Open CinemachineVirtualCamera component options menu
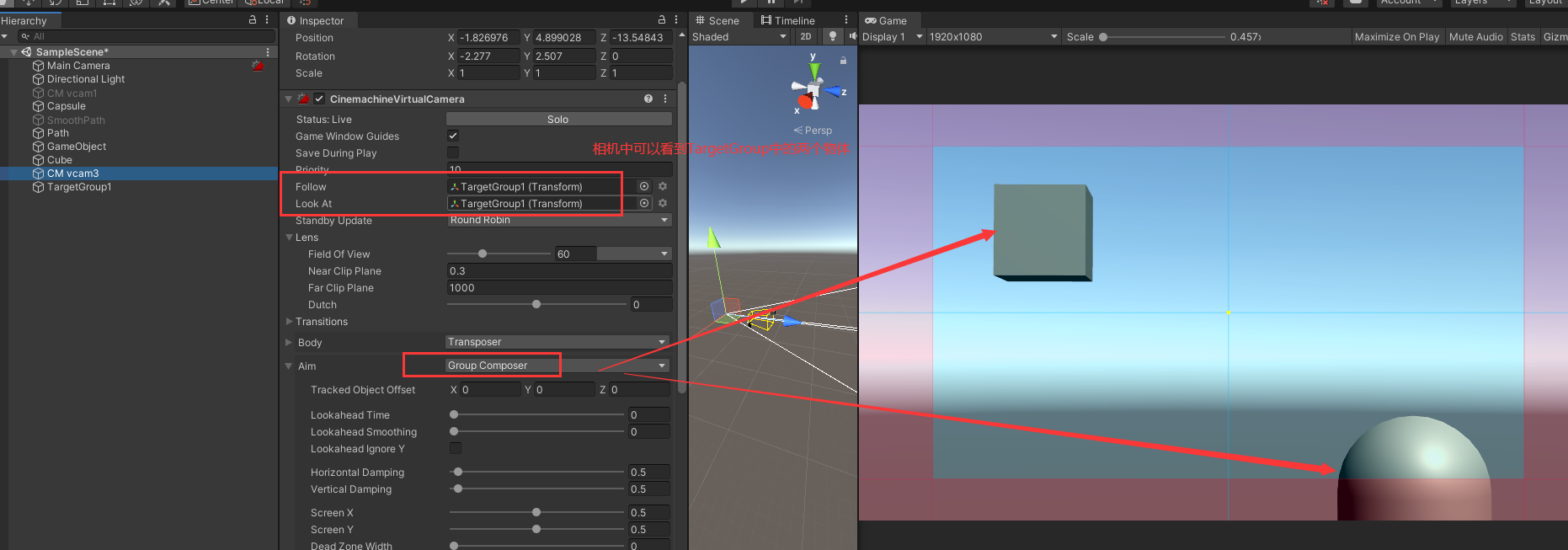1568x550 pixels. tap(665, 99)
